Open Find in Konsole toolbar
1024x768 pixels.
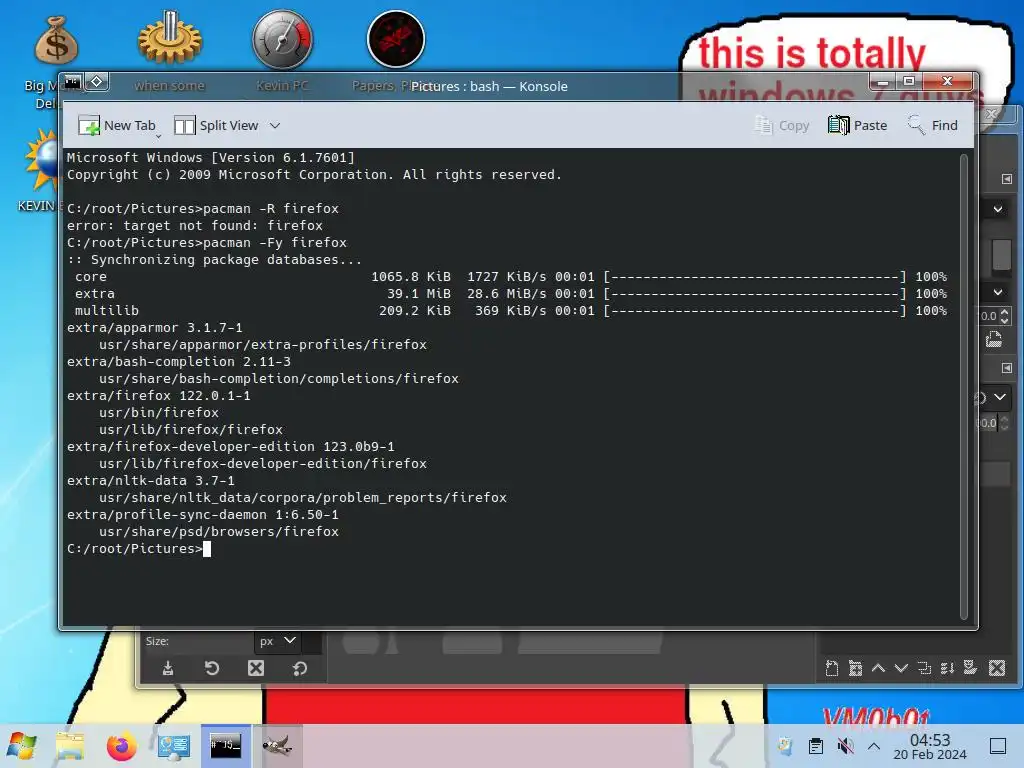(933, 125)
